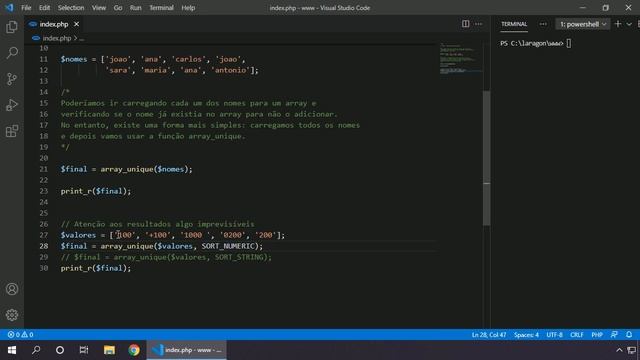Click the VS Code index.php taskbar button
This screenshot has width=640, height=360.
pyautogui.click(x=187, y=350)
